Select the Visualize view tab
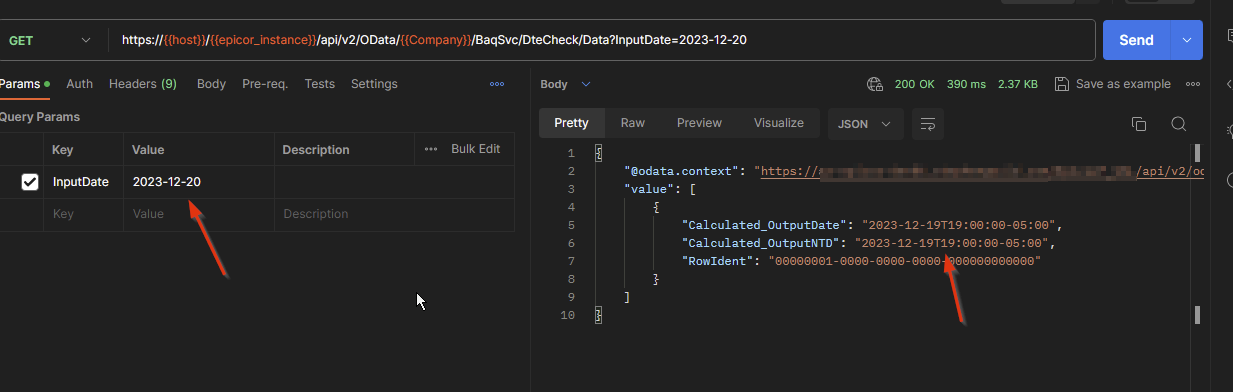 779,123
